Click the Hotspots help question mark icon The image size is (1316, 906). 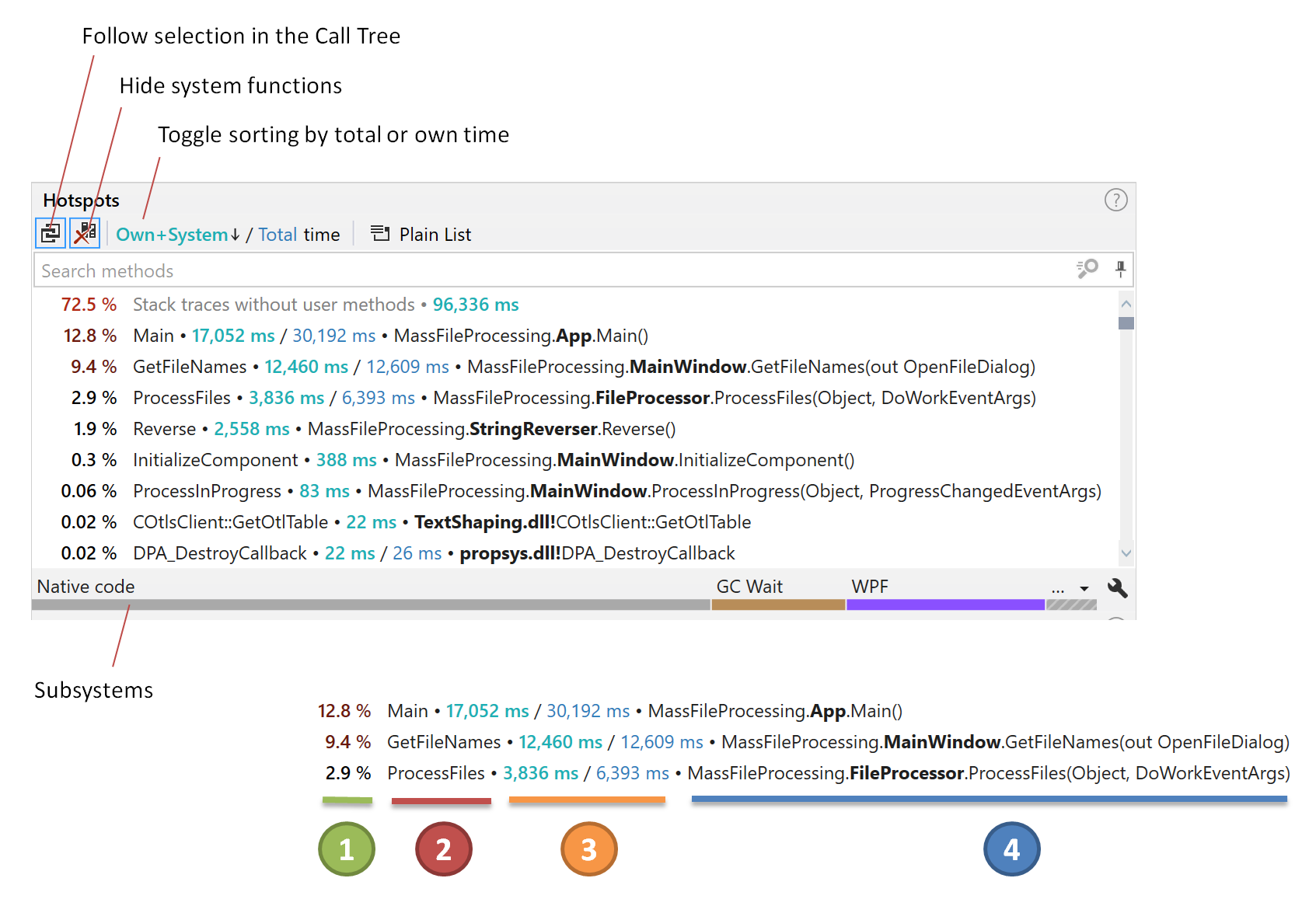point(1116,200)
